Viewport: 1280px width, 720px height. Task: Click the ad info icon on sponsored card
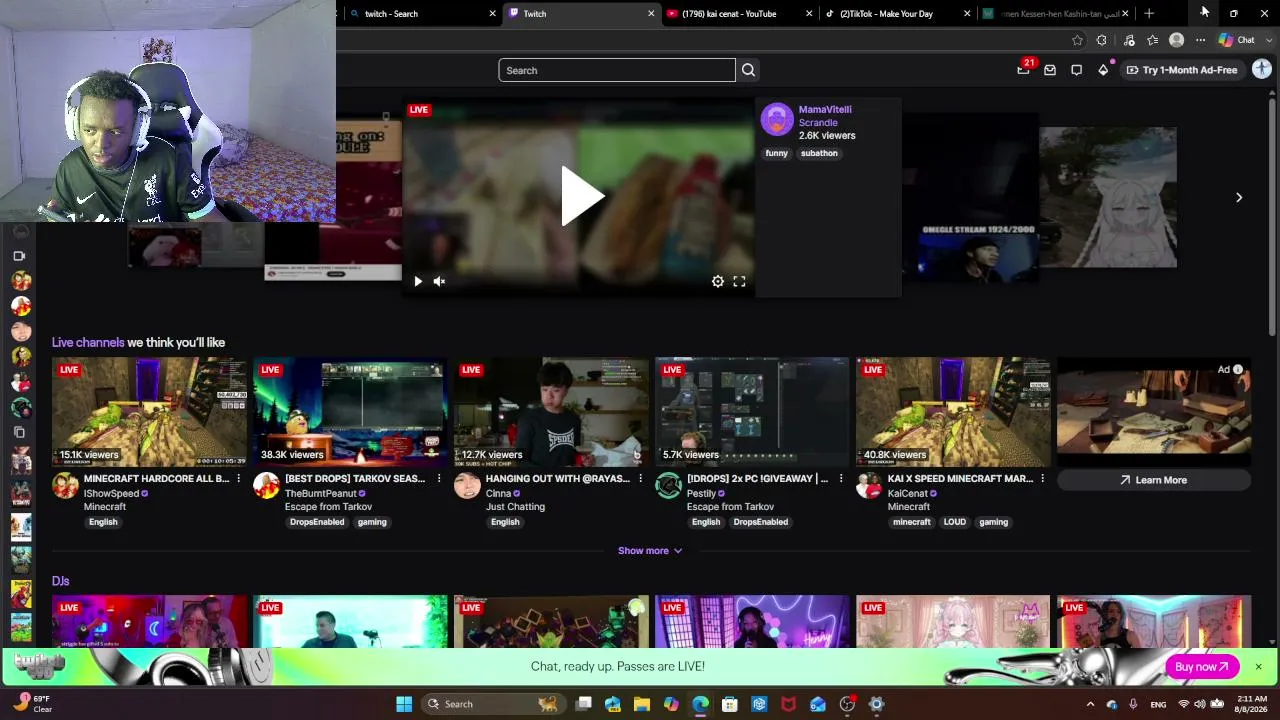click(1238, 370)
